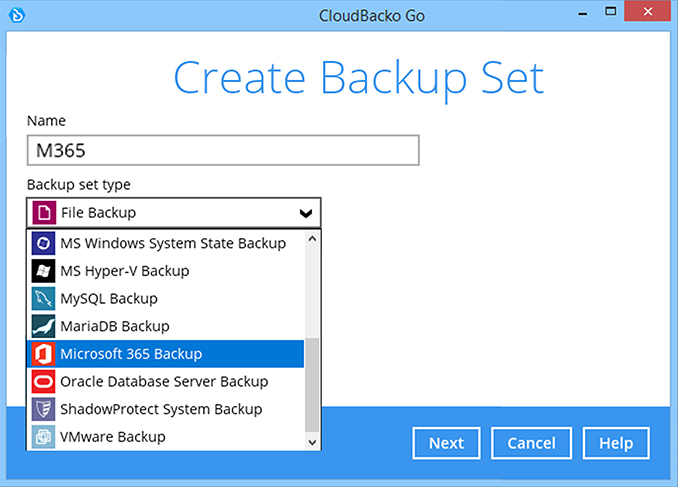The image size is (678, 487).
Task: Click the Oracle red oval icon
Action: 43,382
